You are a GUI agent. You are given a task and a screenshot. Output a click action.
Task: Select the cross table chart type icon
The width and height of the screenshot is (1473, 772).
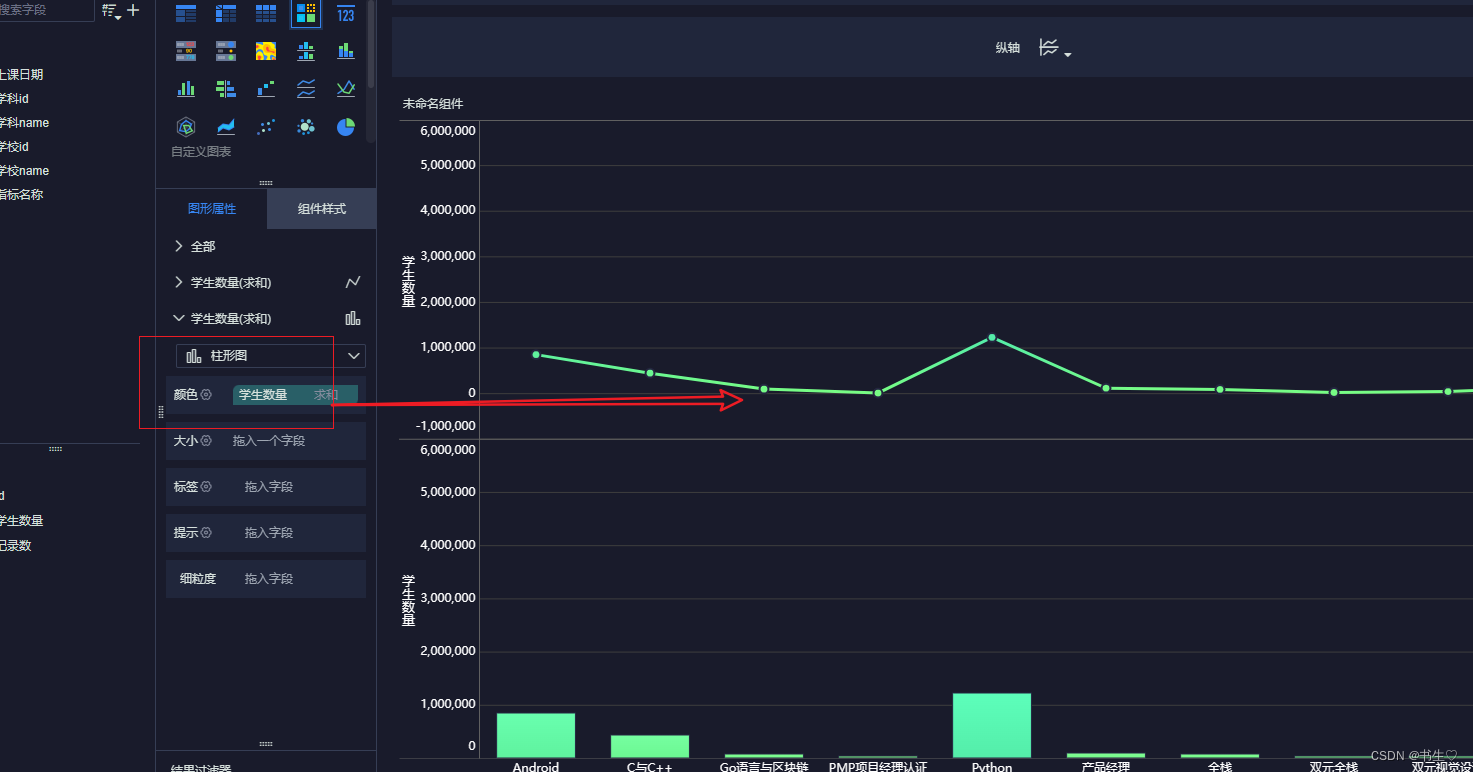tap(226, 13)
